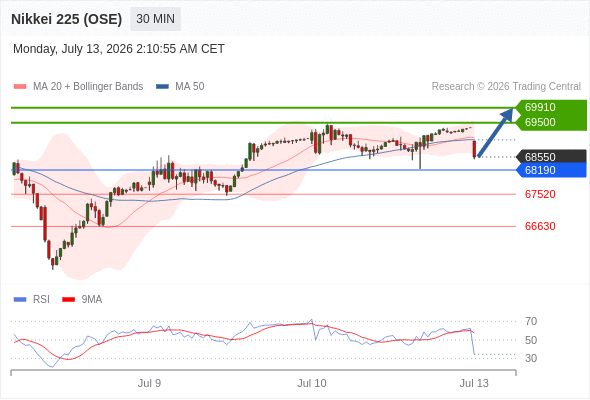Click the RSI 30 level label

pyautogui.click(x=531, y=358)
